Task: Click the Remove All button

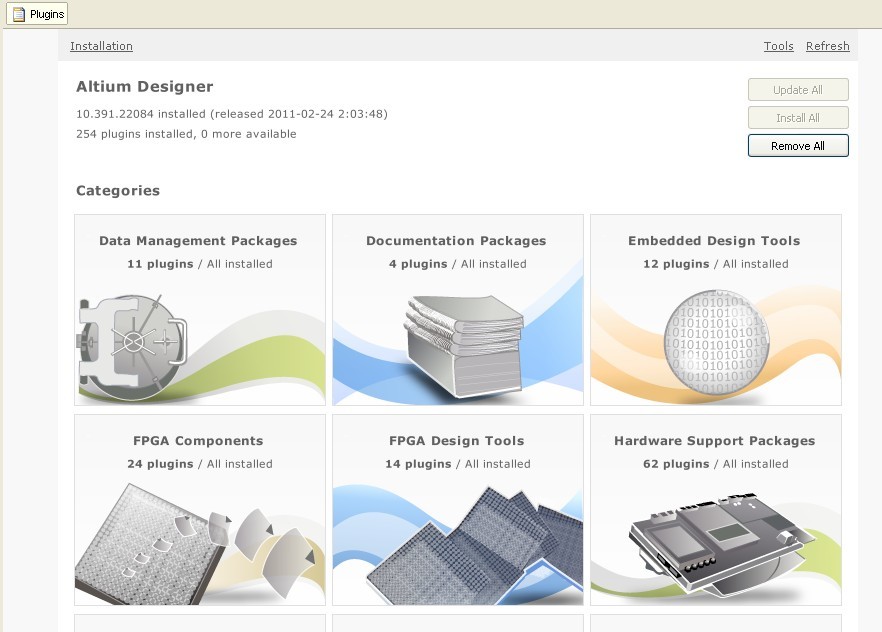Action: click(798, 146)
